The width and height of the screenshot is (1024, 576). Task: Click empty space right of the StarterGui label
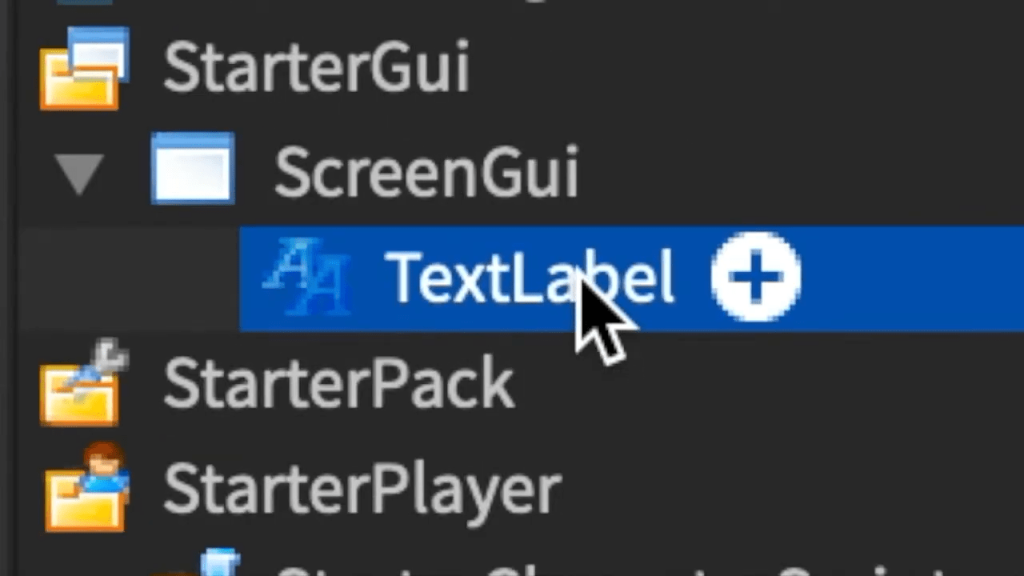point(747,68)
